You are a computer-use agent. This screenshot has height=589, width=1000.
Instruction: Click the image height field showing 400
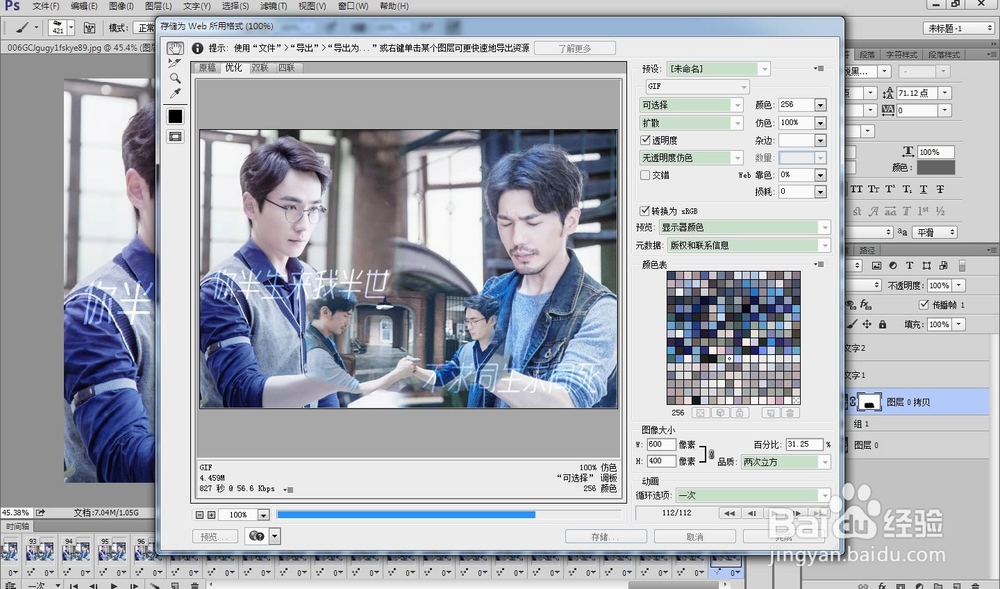(x=661, y=461)
